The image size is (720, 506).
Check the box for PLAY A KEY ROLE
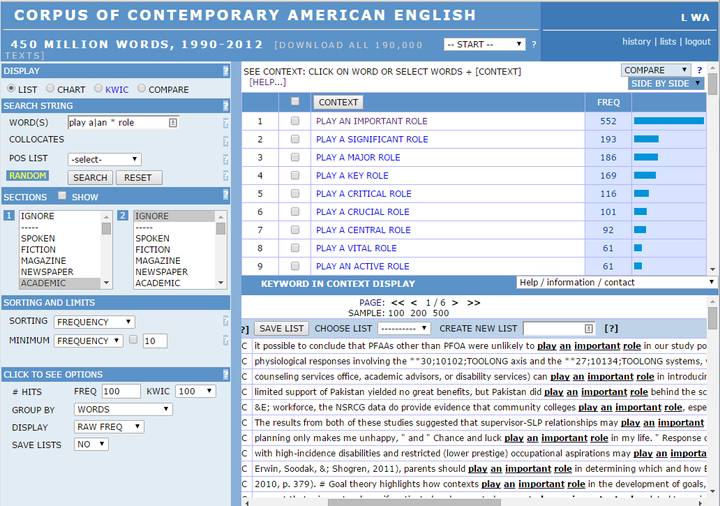click(x=295, y=175)
